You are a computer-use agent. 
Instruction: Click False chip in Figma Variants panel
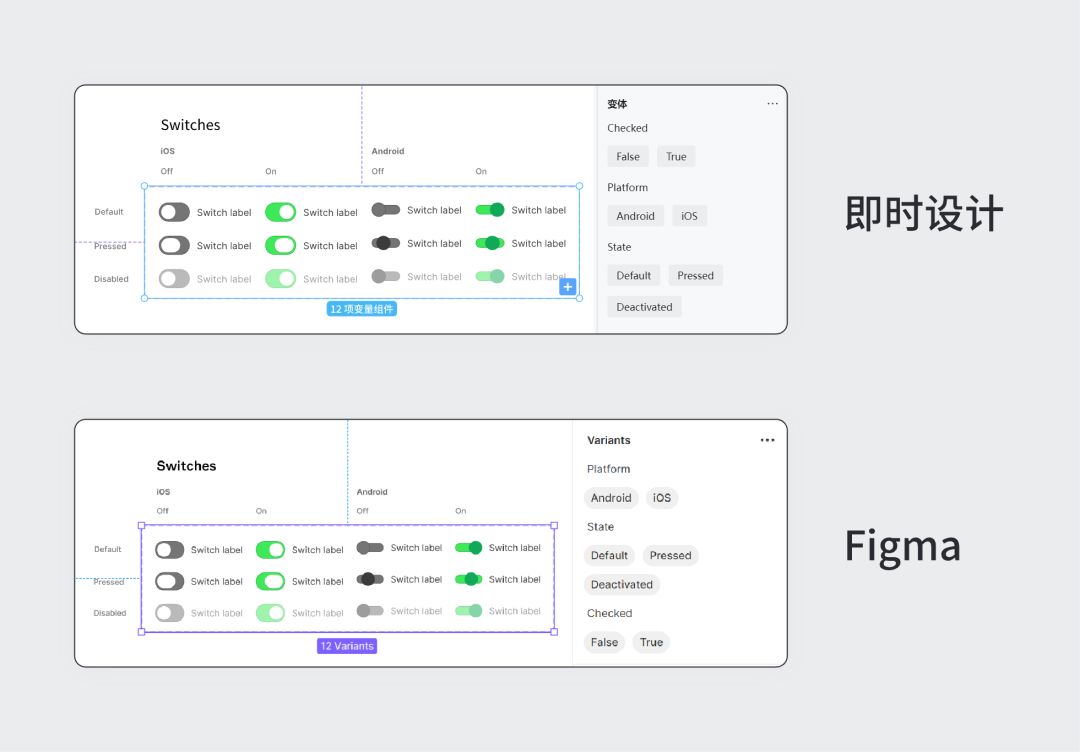604,643
